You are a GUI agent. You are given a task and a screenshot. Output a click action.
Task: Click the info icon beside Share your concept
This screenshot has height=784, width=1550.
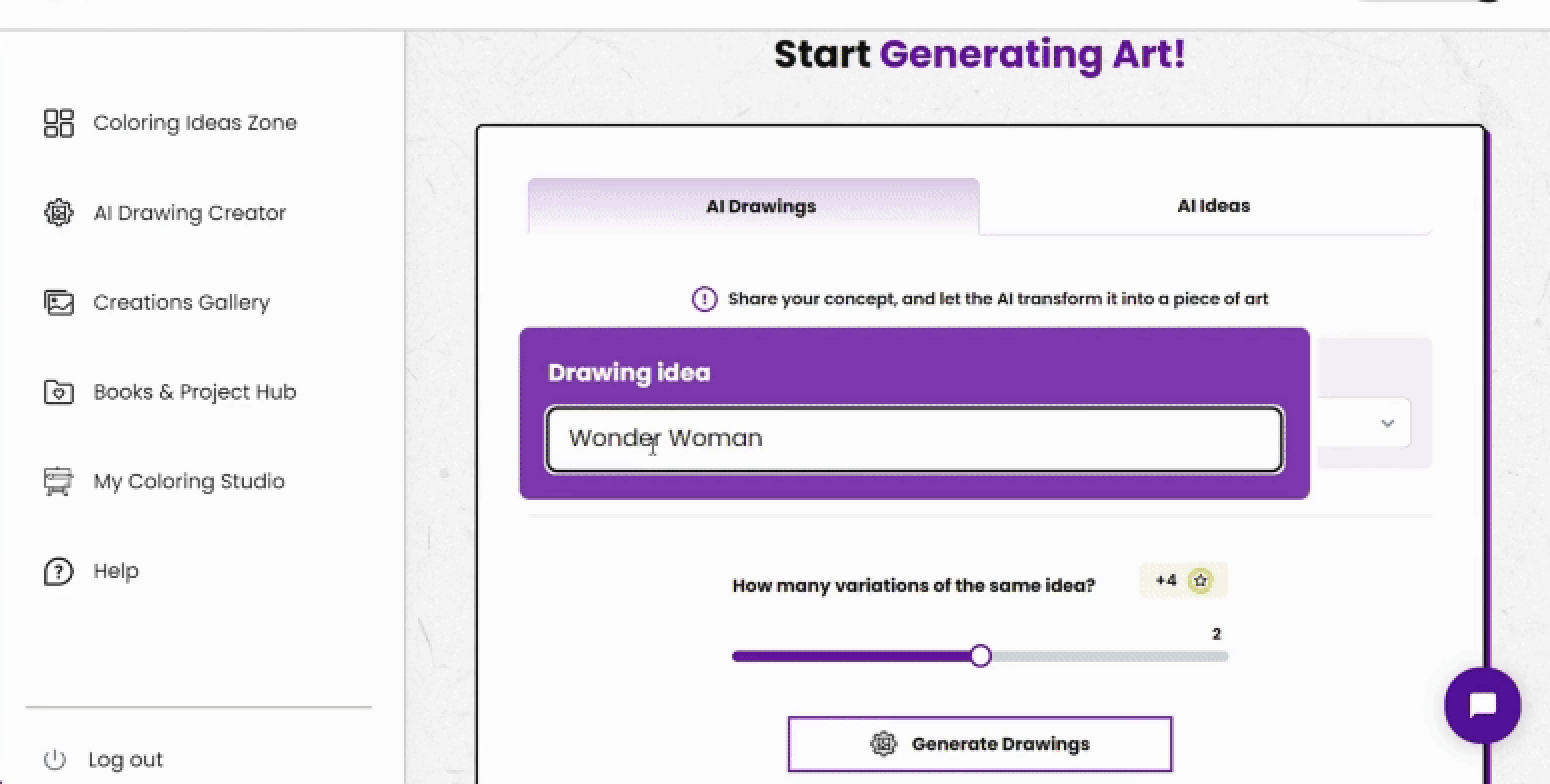pos(704,299)
